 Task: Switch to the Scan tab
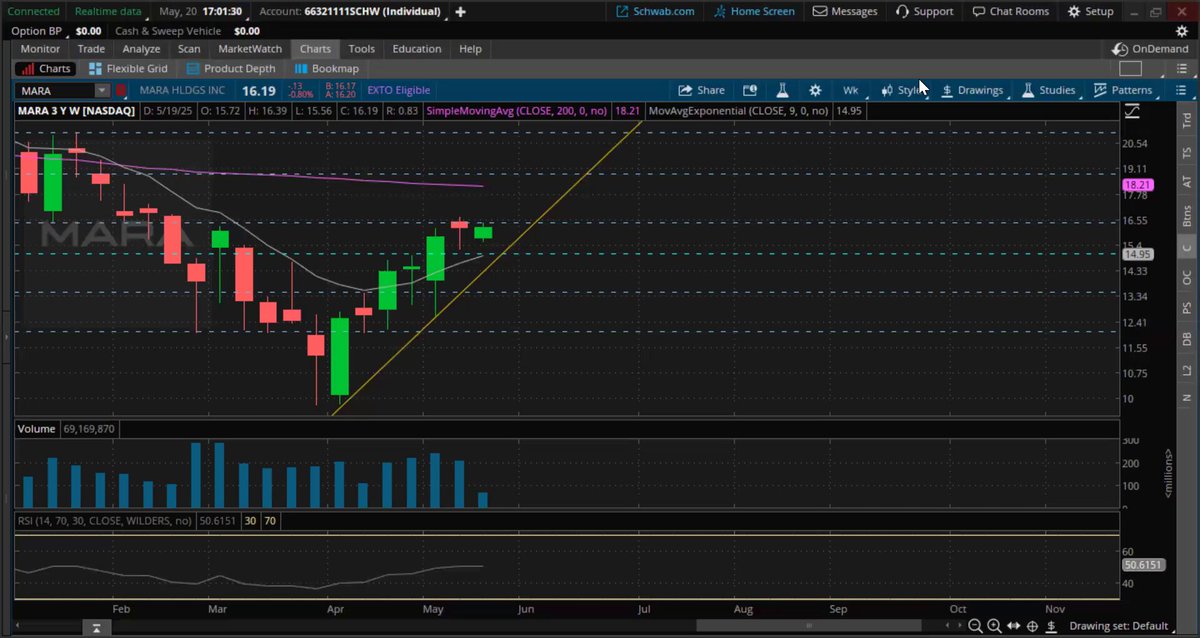(189, 48)
